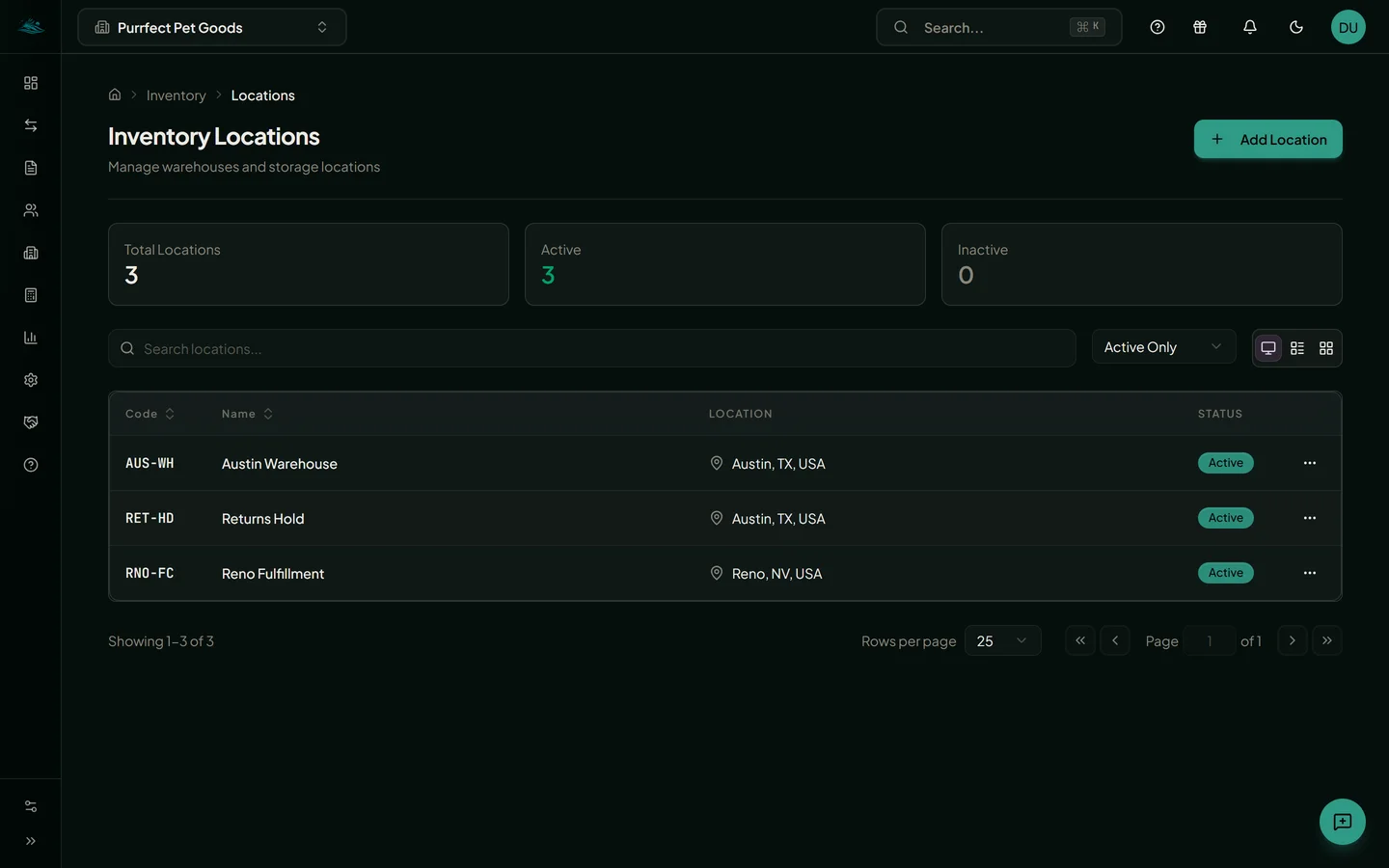Screen dimensions: 1389x868
Task: Open actions menu for Returns Hold row
Action: [x=1310, y=518]
